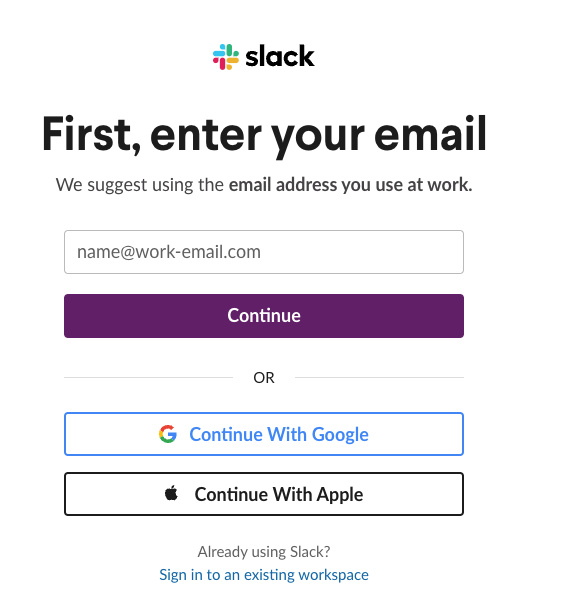Click bold 'email address you use at work' text
Viewport: 561px width, 610px height.
350,185
